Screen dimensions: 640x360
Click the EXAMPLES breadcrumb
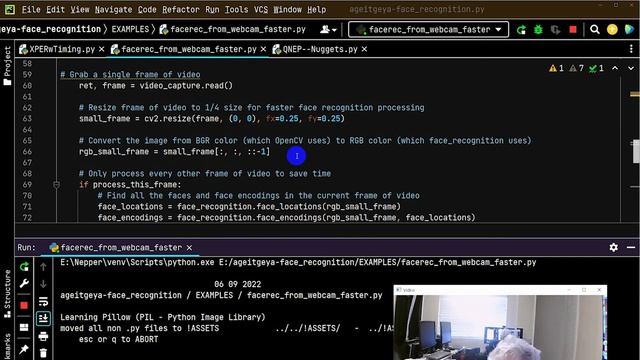(x=130, y=29)
